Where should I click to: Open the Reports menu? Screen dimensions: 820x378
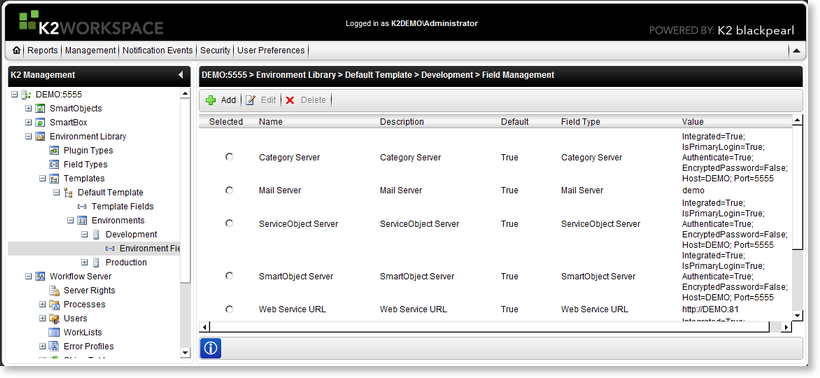(42, 51)
